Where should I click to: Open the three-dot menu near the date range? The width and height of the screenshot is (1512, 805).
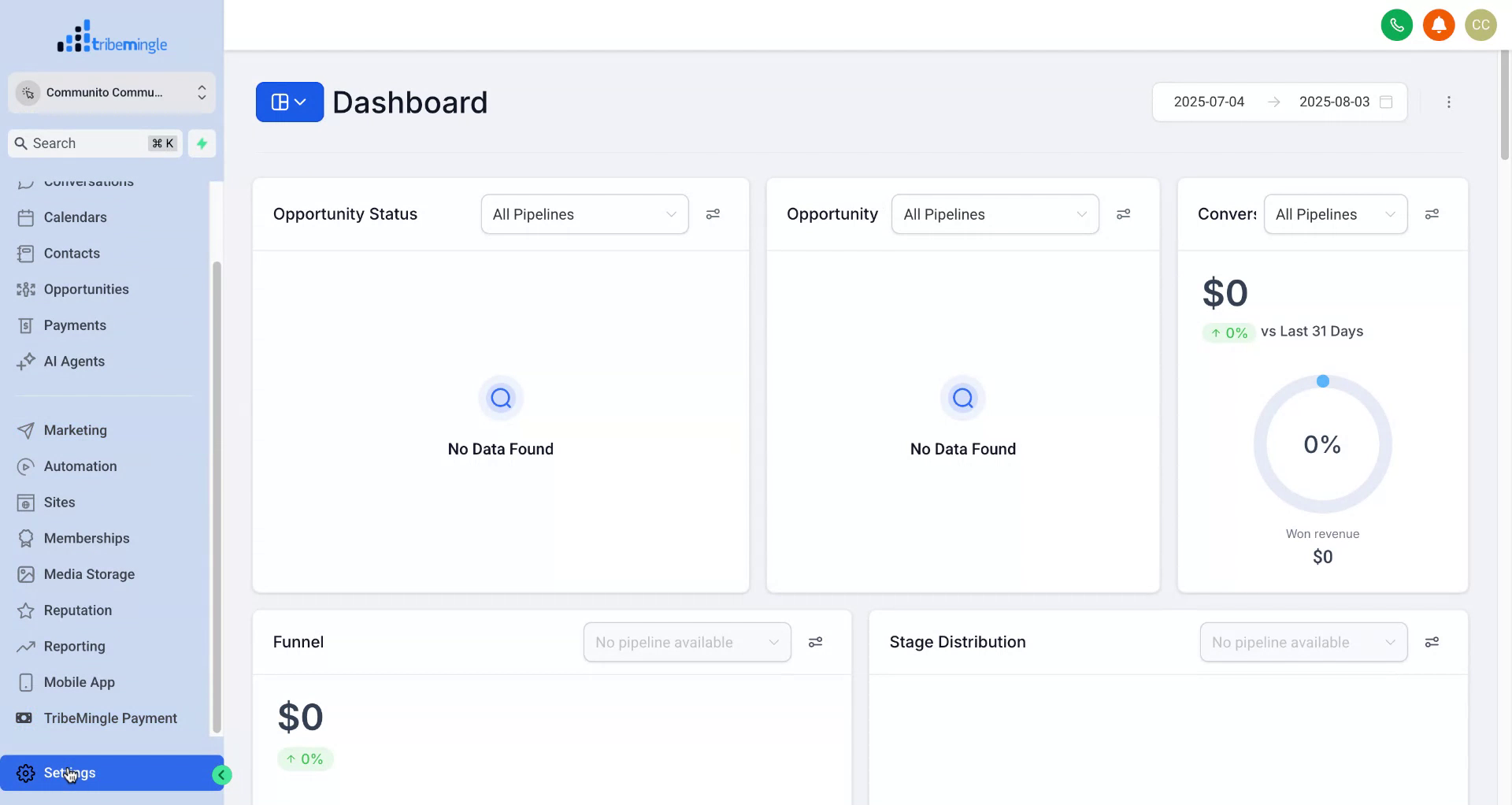tap(1449, 102)
